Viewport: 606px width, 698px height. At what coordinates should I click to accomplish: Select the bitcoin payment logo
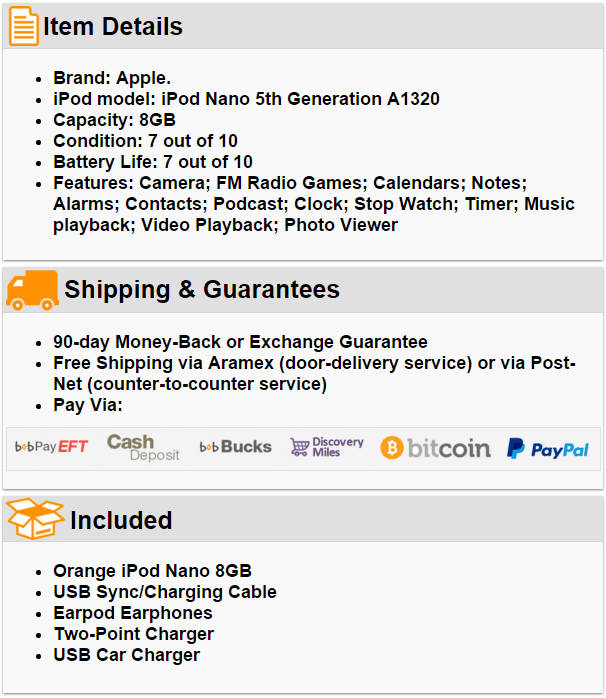pos(435,448)
